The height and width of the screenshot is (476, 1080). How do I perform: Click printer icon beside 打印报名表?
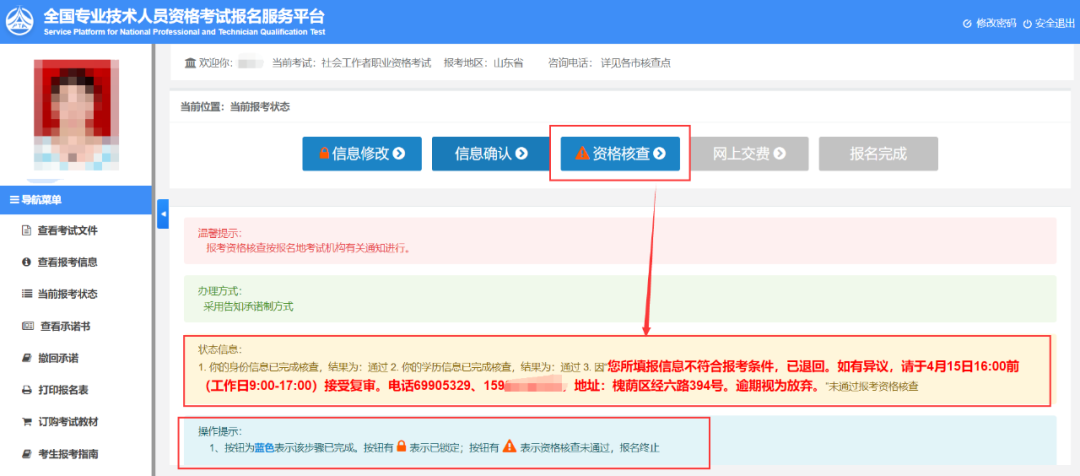27,390
